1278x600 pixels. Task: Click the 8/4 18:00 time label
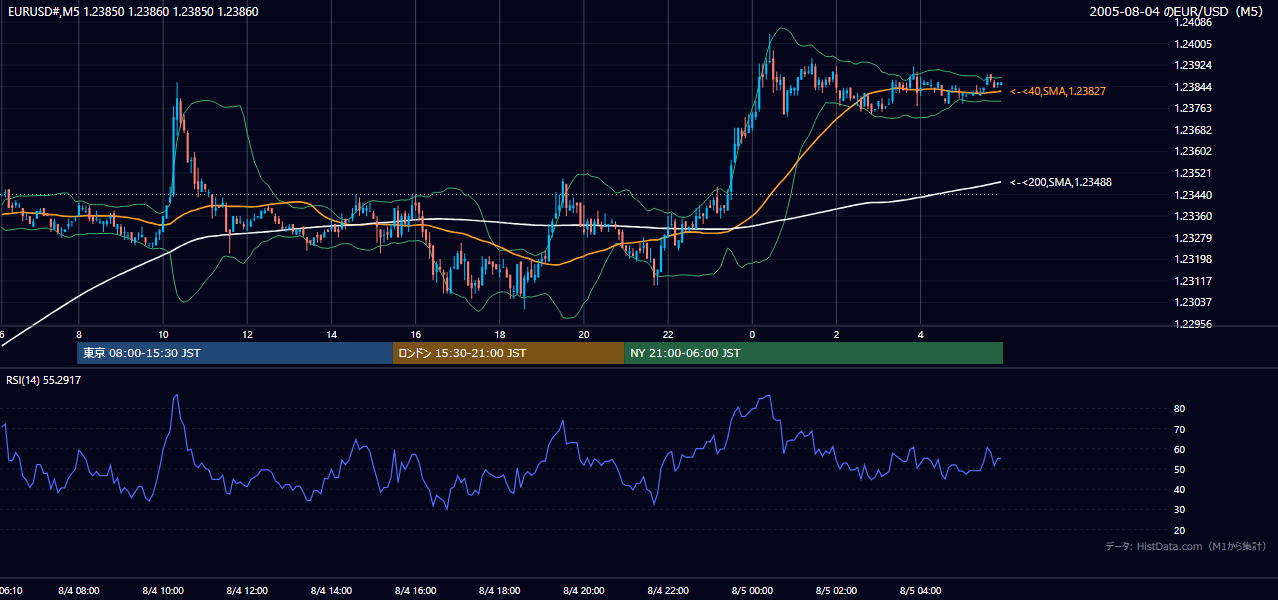(x=500, y=591)
